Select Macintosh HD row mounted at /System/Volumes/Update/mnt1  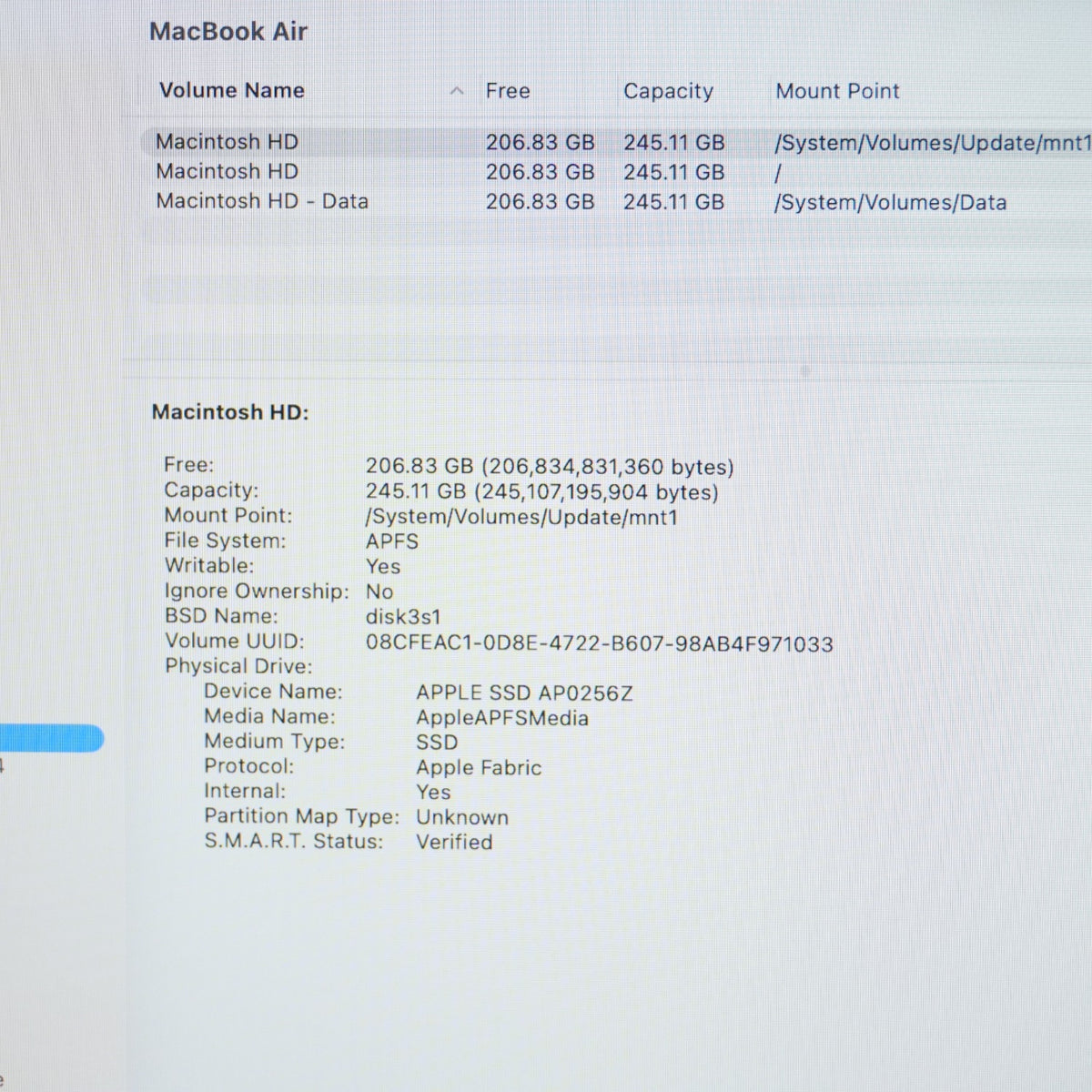617,143
